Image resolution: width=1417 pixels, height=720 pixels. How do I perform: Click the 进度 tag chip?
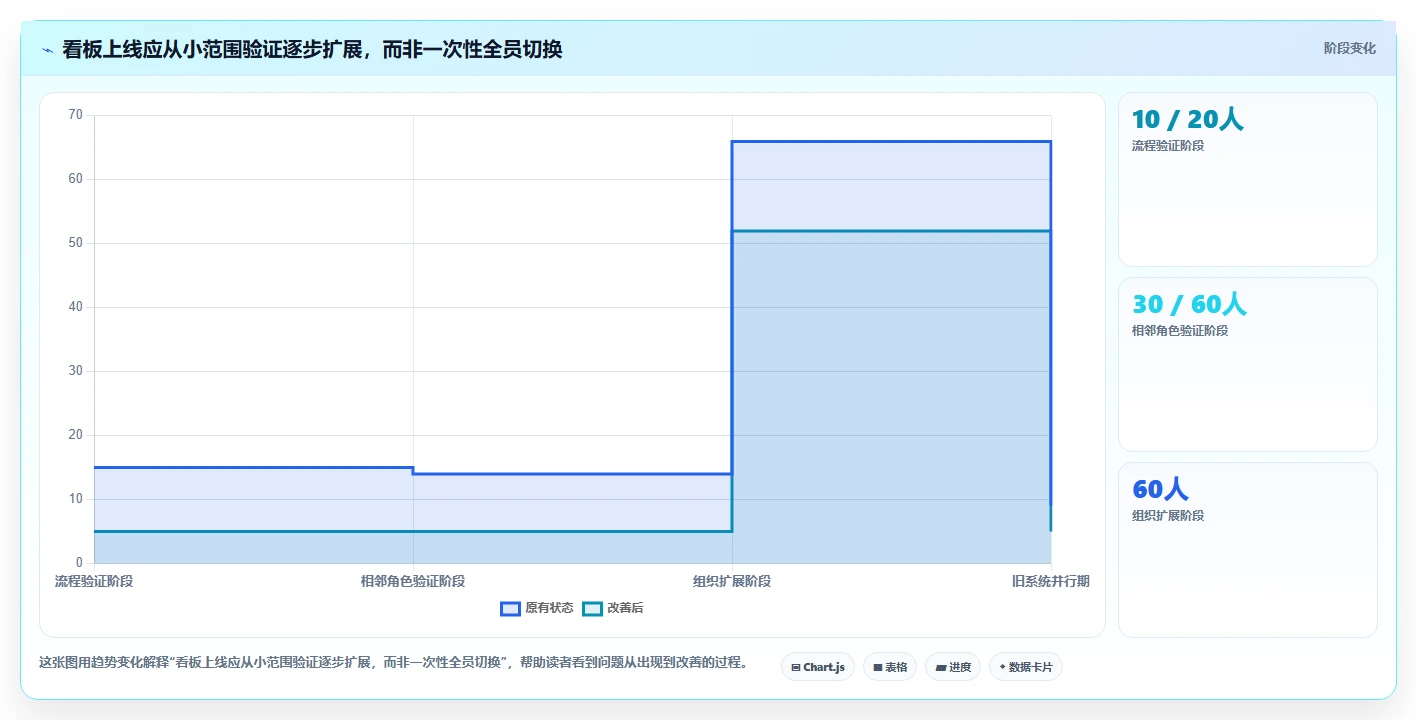[953, 667]
